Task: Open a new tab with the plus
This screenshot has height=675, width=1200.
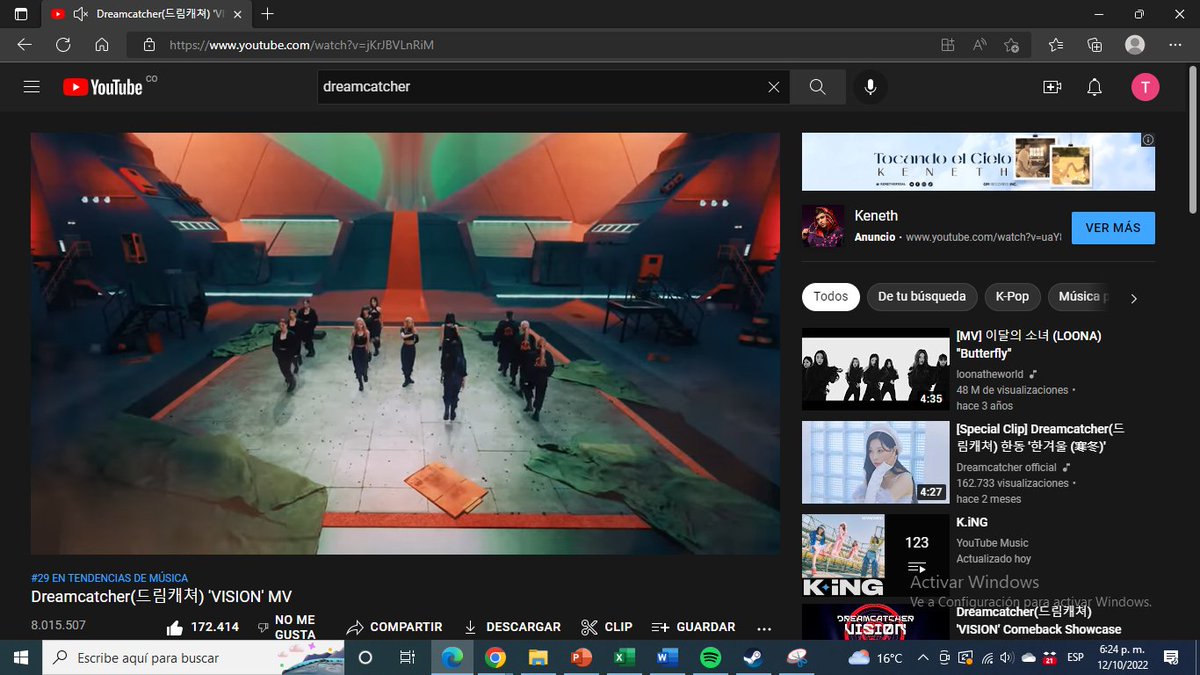Action: point(267,14)
